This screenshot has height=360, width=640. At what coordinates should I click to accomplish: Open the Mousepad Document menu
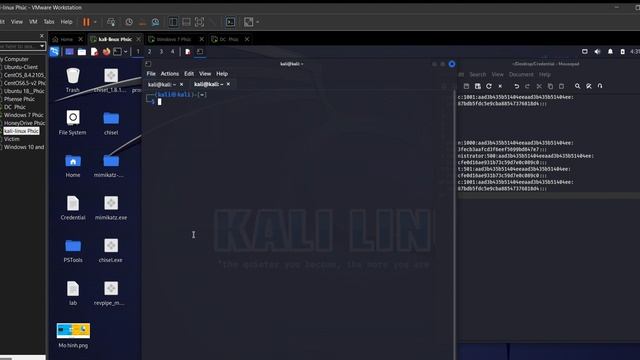tap(521, 74)
